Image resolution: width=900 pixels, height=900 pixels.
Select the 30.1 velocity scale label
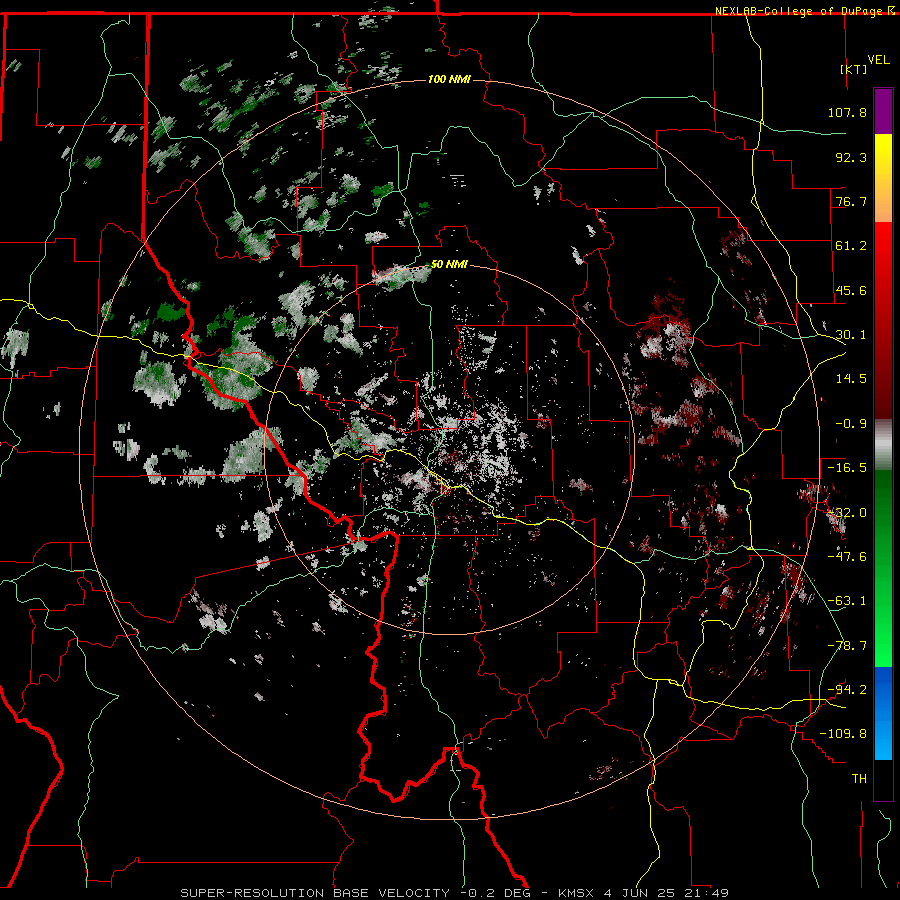851,335
